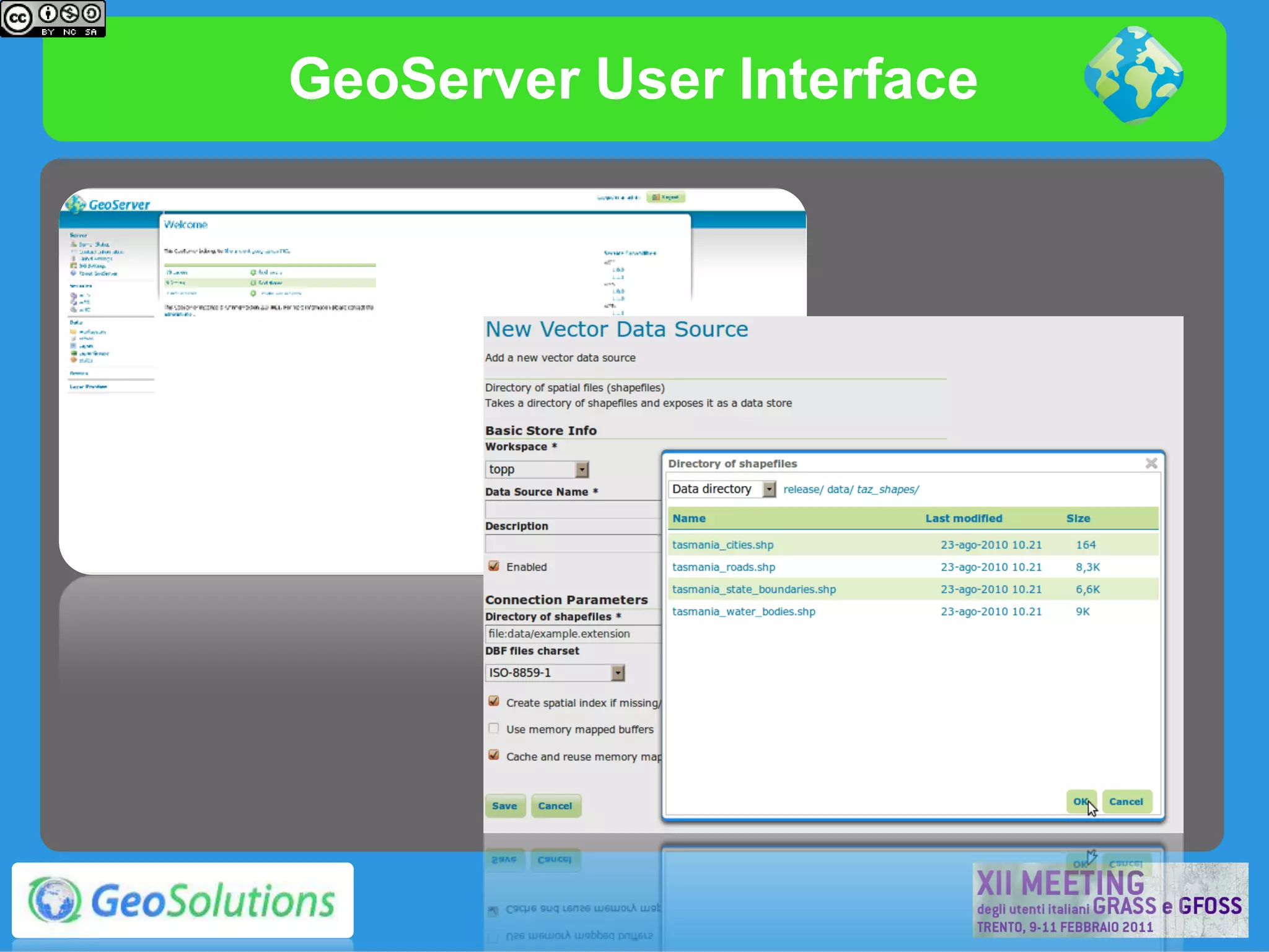Click OK in the Directory of shapefiles dialog
This screenshot has height=952, width=1269.
coord(1081,801)
